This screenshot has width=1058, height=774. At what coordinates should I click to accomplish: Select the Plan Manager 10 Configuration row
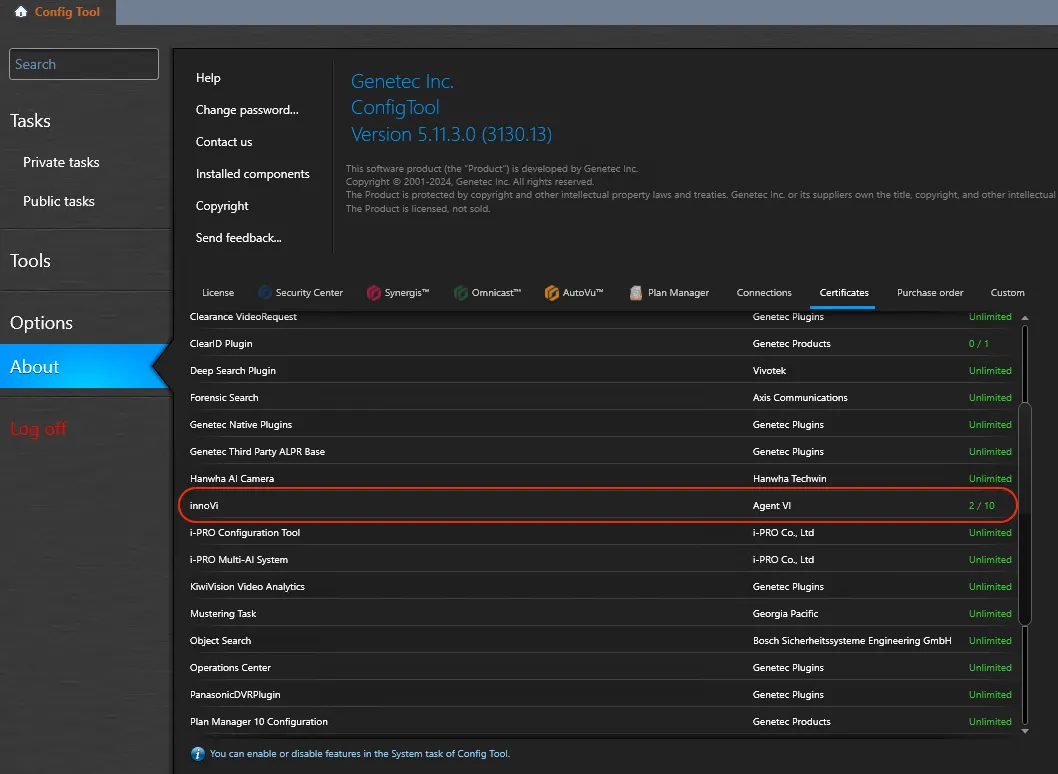601,721
